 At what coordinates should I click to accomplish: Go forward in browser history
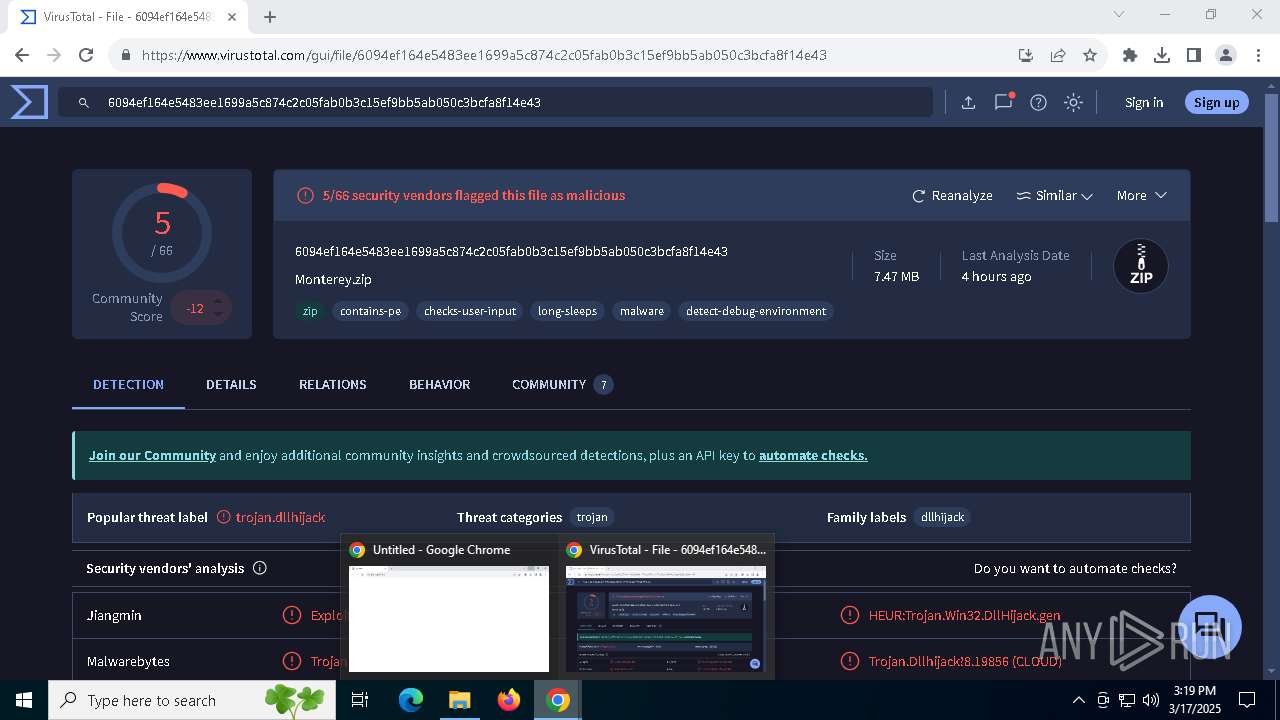click(54, 55)
